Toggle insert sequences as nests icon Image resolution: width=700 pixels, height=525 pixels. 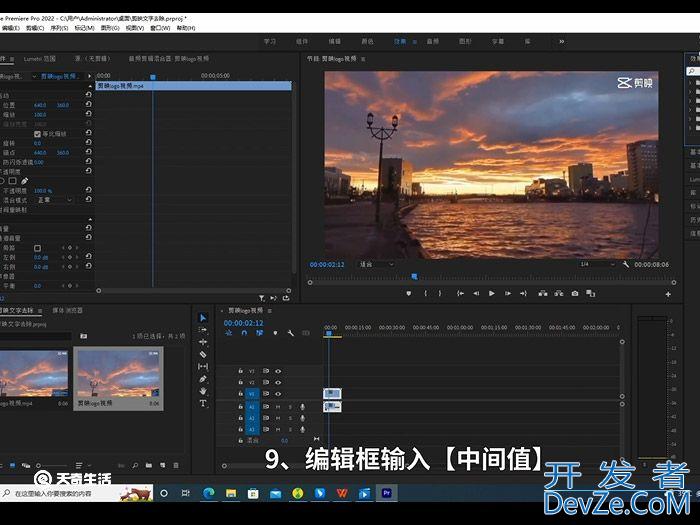point(229,333)
